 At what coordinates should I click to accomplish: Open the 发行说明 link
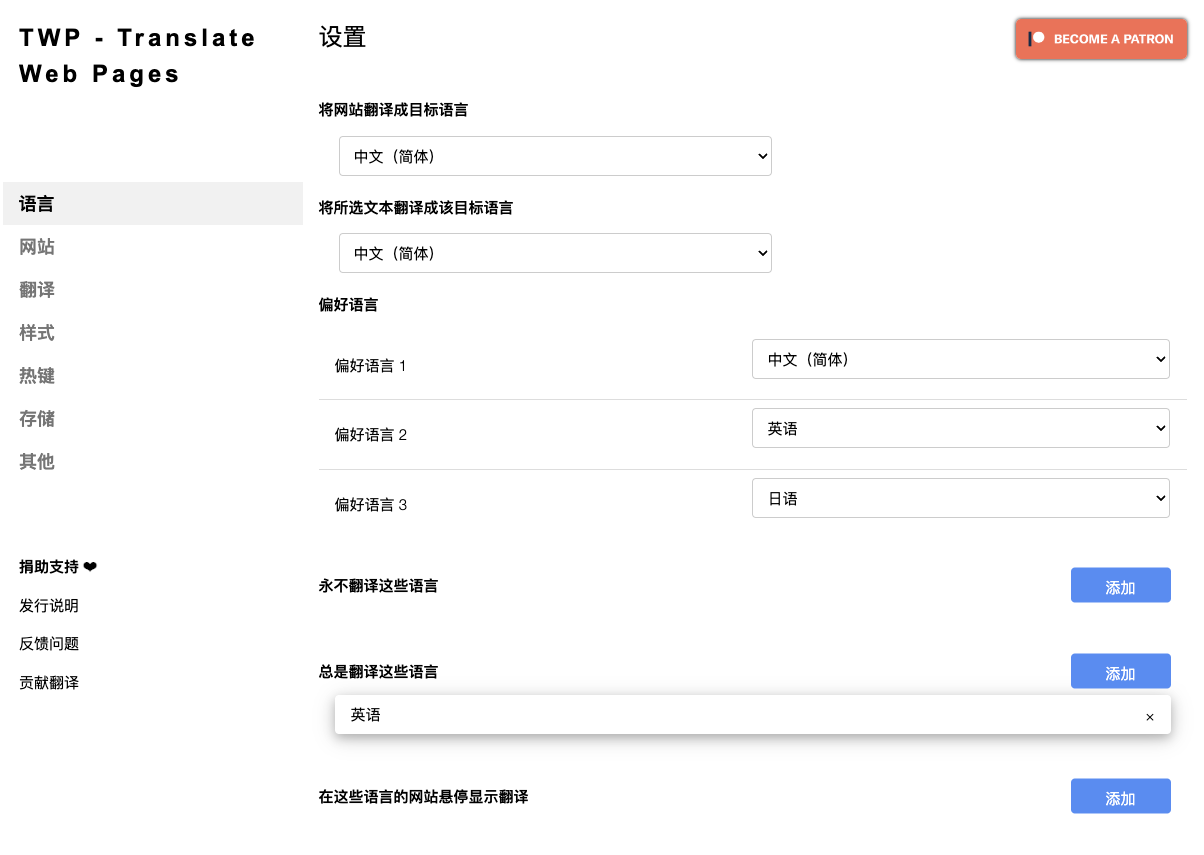click(x=49, y=606)
